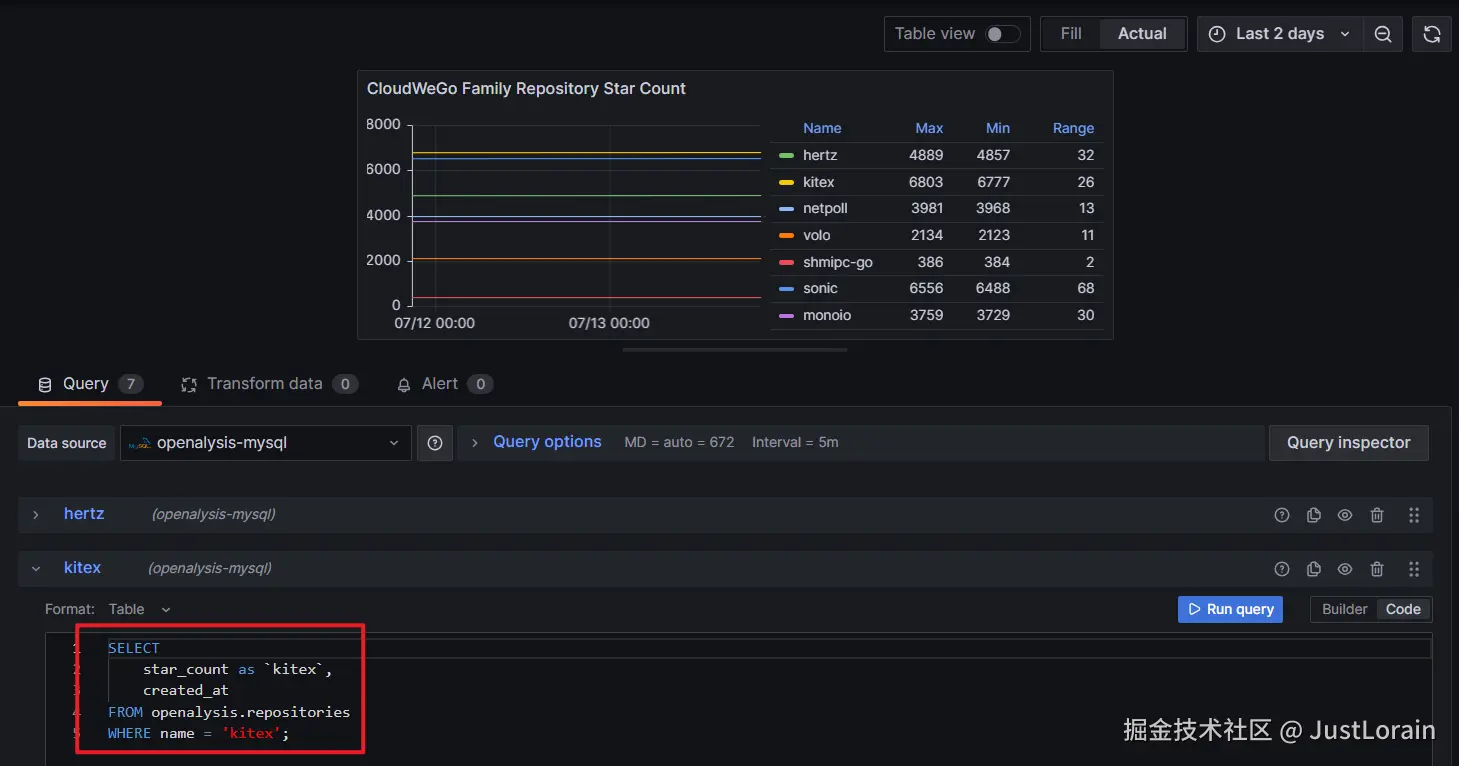Sort legend by Range column
1459x766 pixels.
[1073, 128]
